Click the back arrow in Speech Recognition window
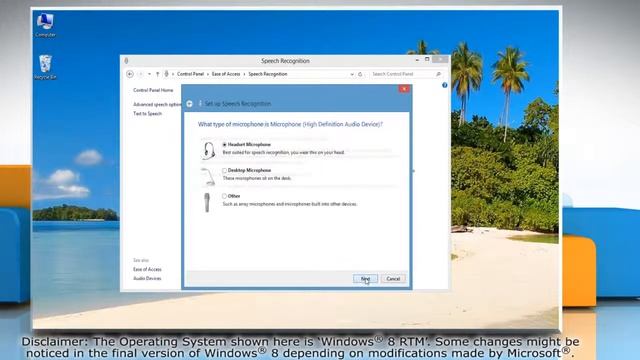The width and height of the screenshot is (640, 360). coord(130,74)
